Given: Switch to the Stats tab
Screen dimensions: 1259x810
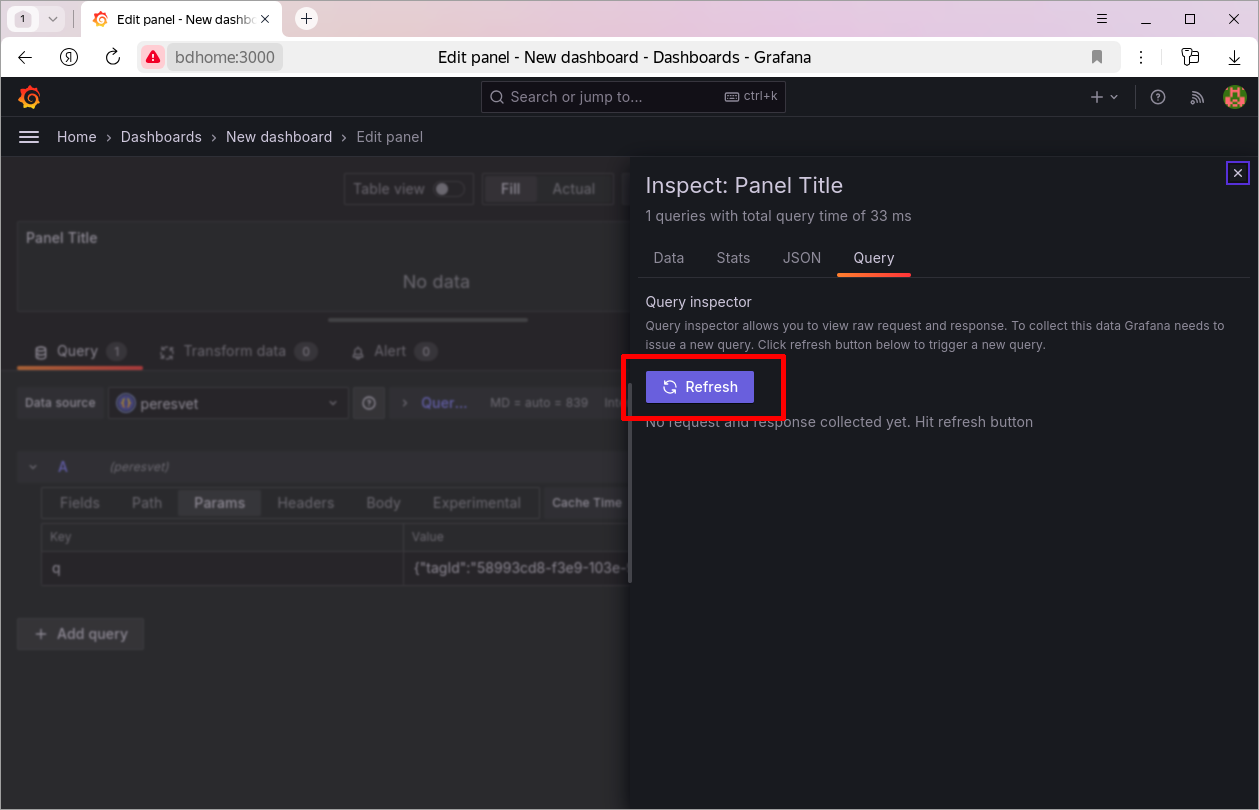Looking at the screenshot, I should 733,258.
